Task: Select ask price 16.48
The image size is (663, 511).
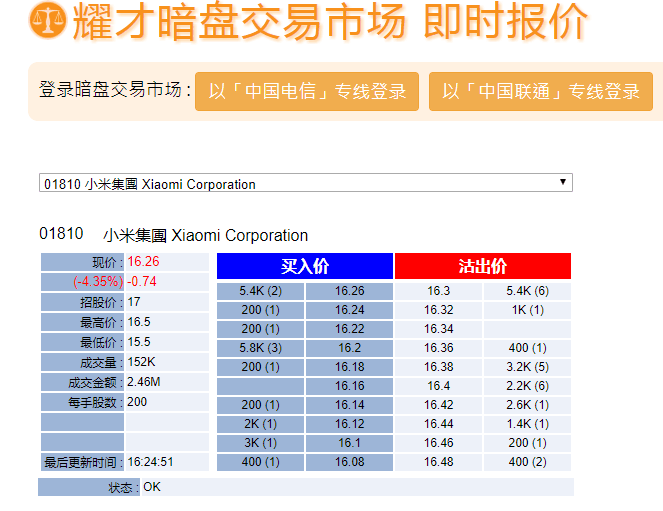Action: coord(438,462)
